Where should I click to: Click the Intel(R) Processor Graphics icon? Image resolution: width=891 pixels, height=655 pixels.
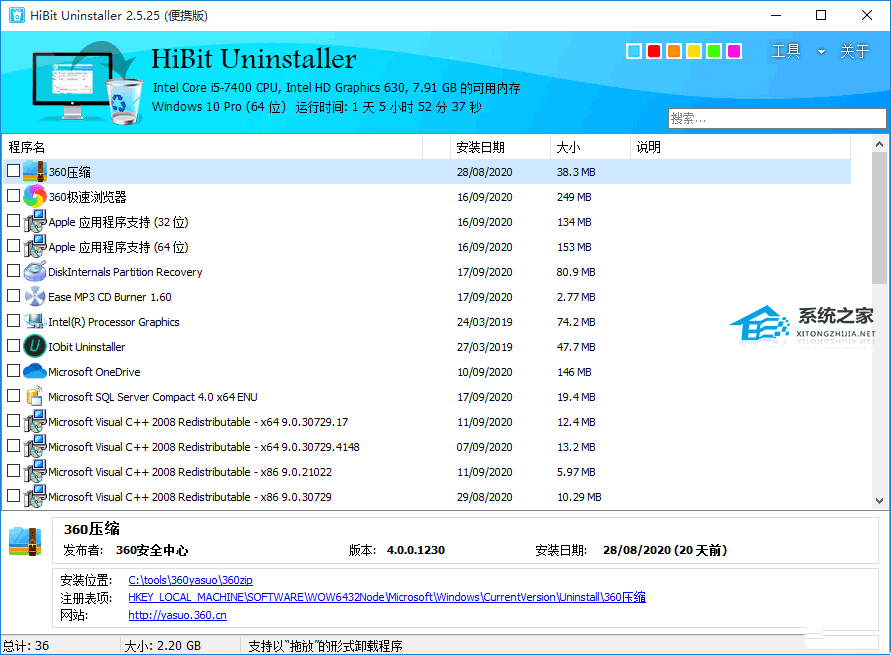point(35,322)
